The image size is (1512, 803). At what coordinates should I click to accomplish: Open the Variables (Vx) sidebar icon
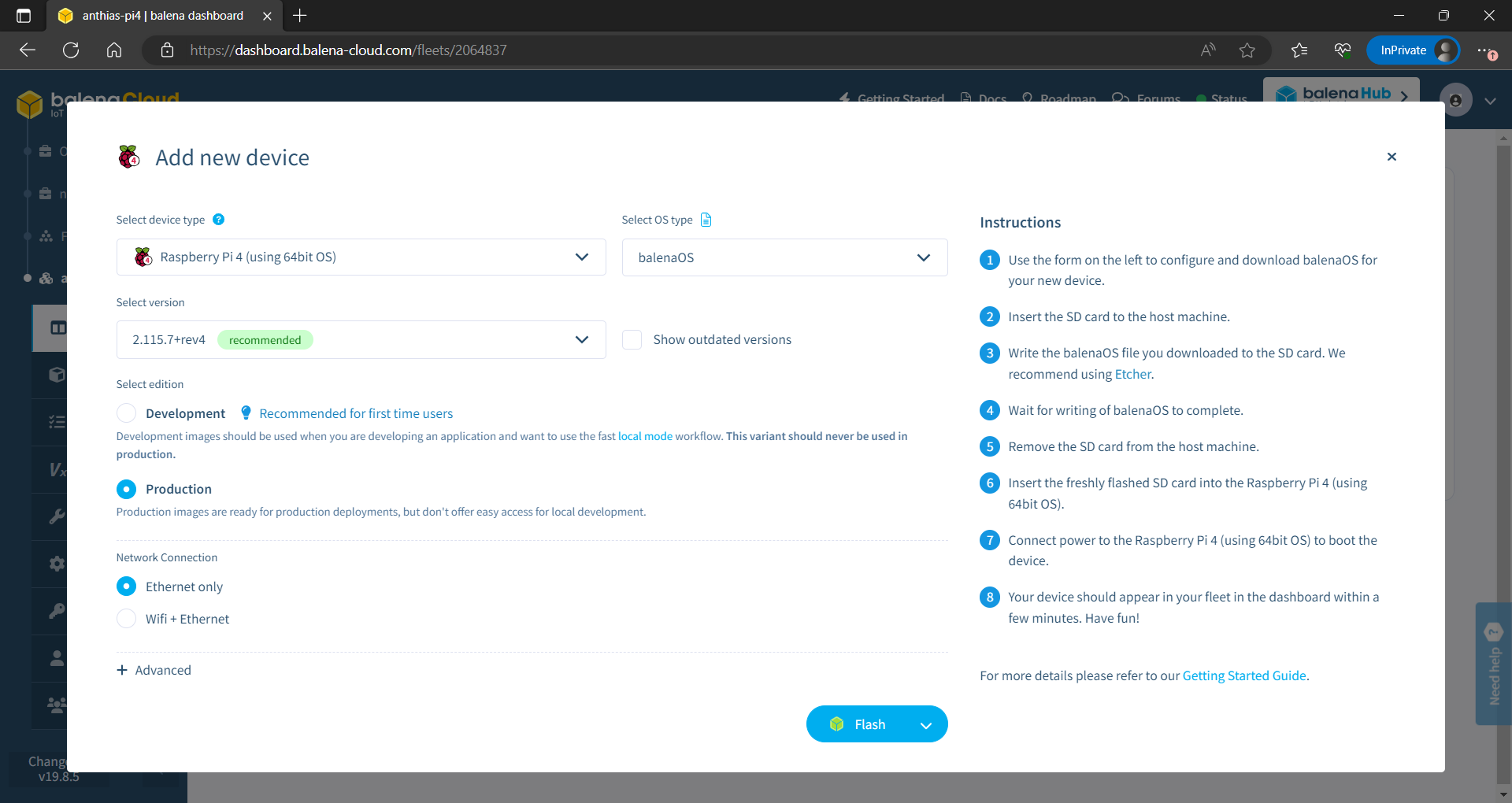(x=57, y=469)
